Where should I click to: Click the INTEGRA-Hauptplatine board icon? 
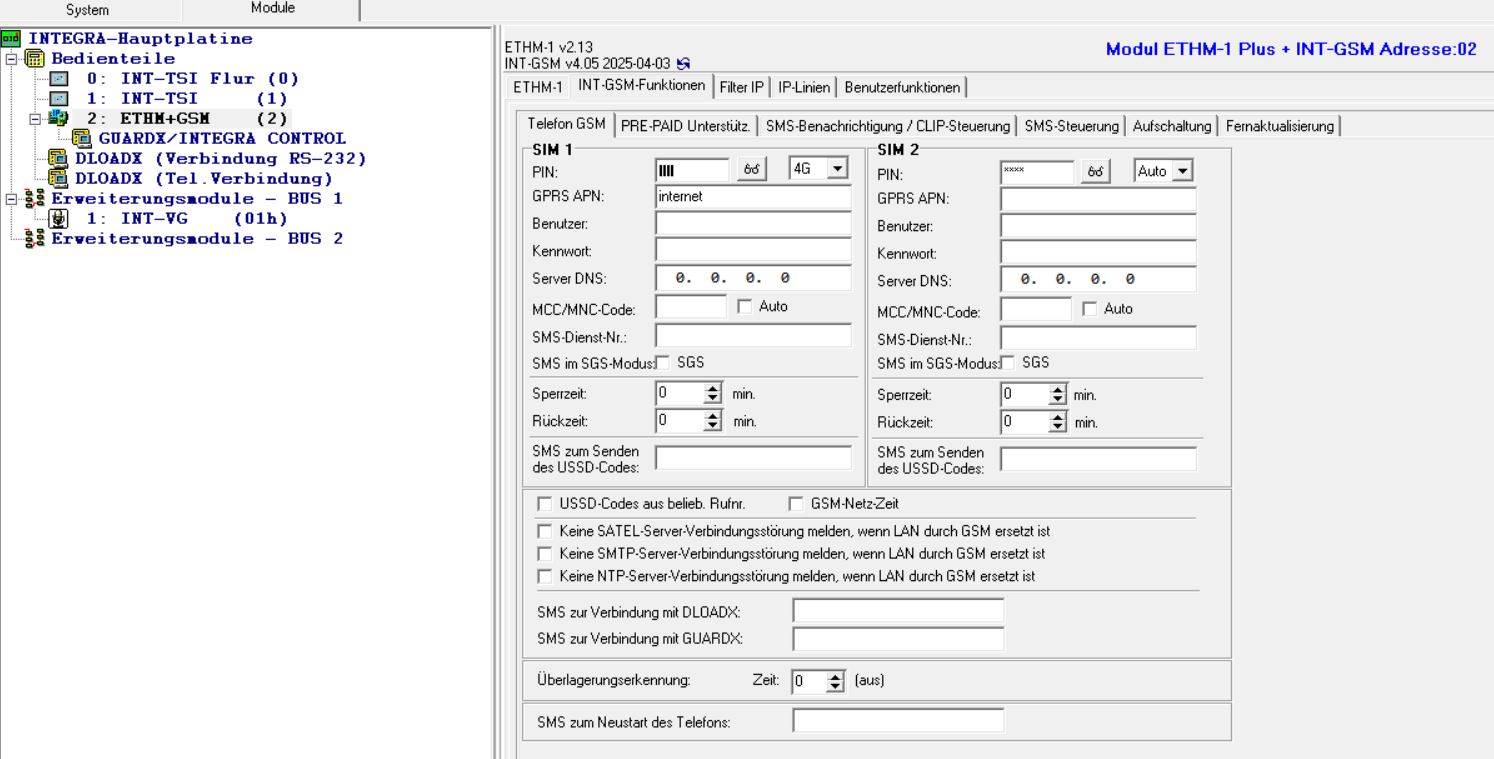click(x=11, y=39)
